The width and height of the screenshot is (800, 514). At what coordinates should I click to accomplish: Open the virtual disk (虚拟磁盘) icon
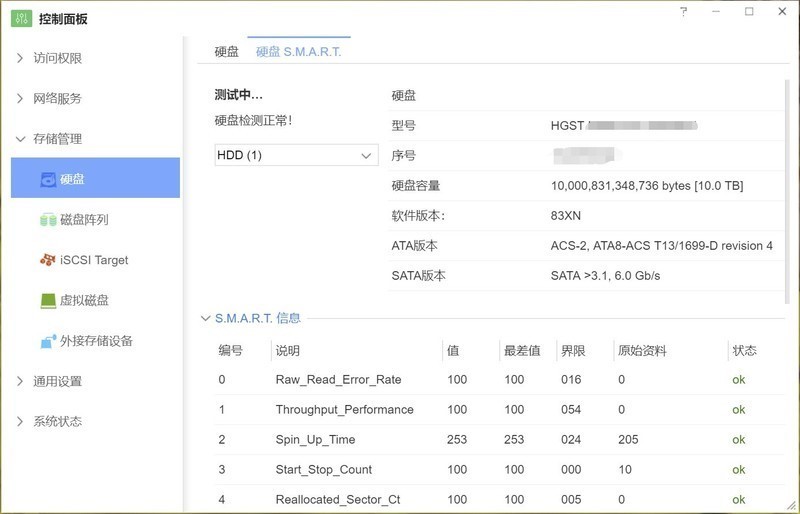click(x=48, y=300)
